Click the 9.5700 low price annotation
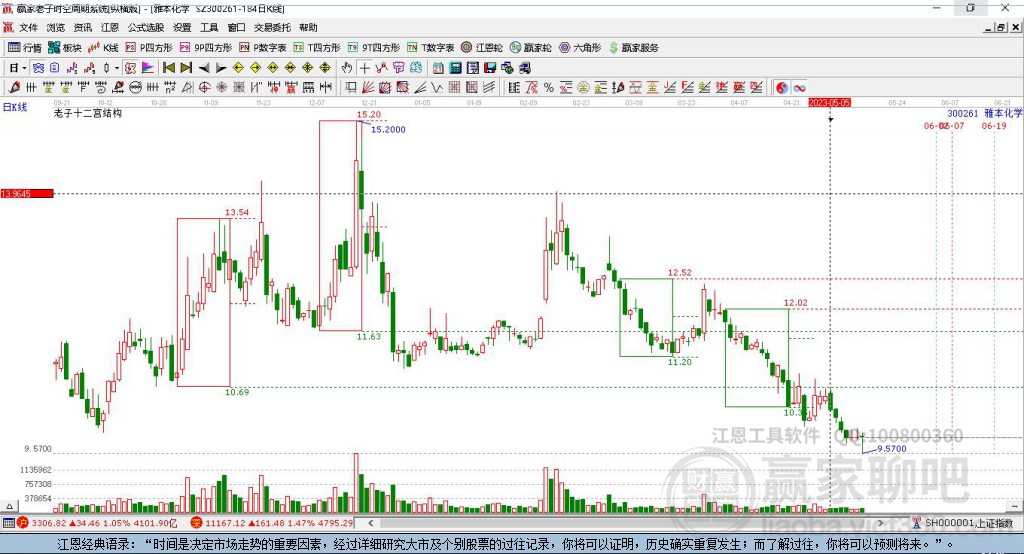This screenshot has height=554, width=1024. 891,449
